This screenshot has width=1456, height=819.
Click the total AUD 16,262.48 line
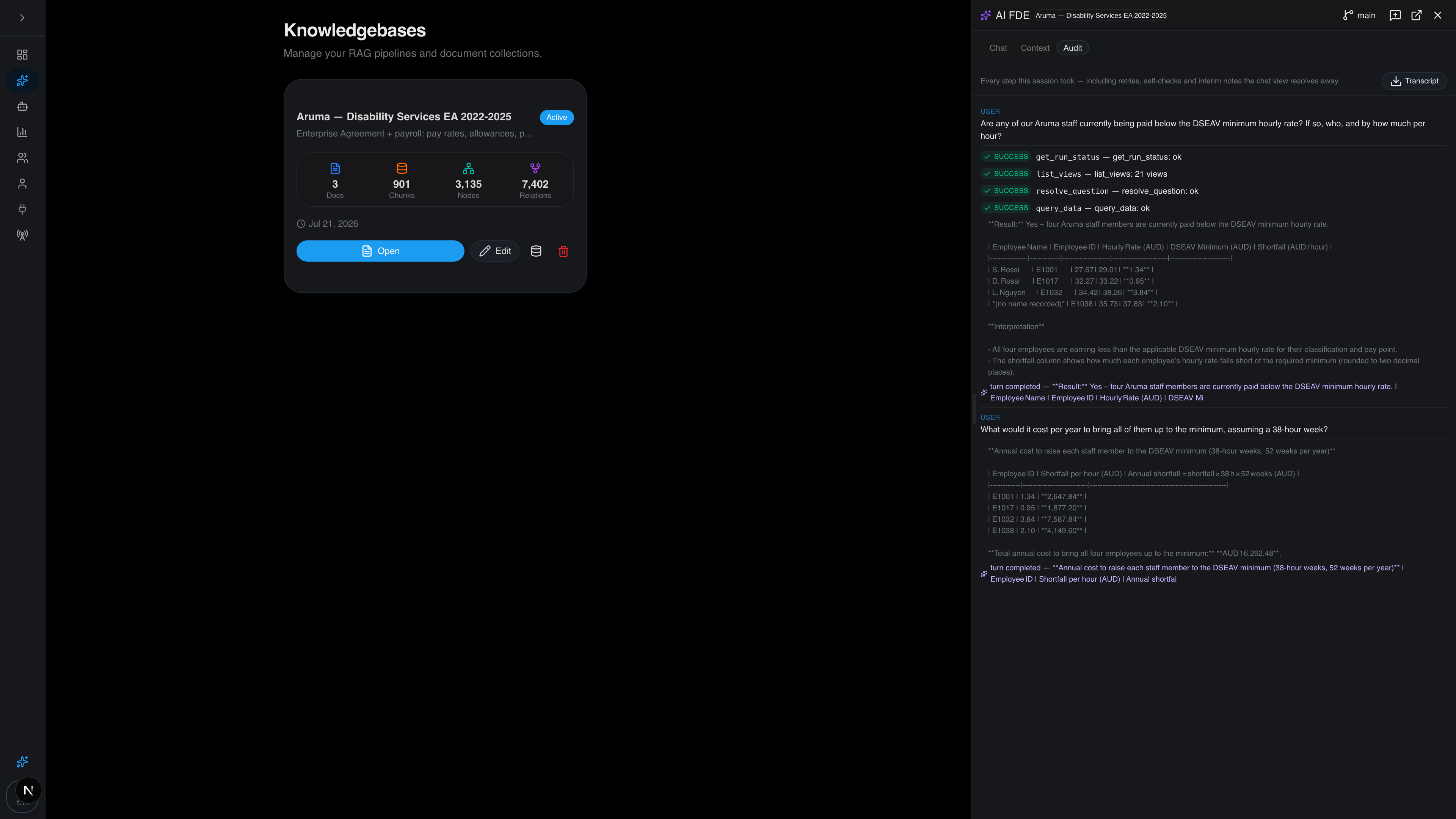tap(1134, 553)
